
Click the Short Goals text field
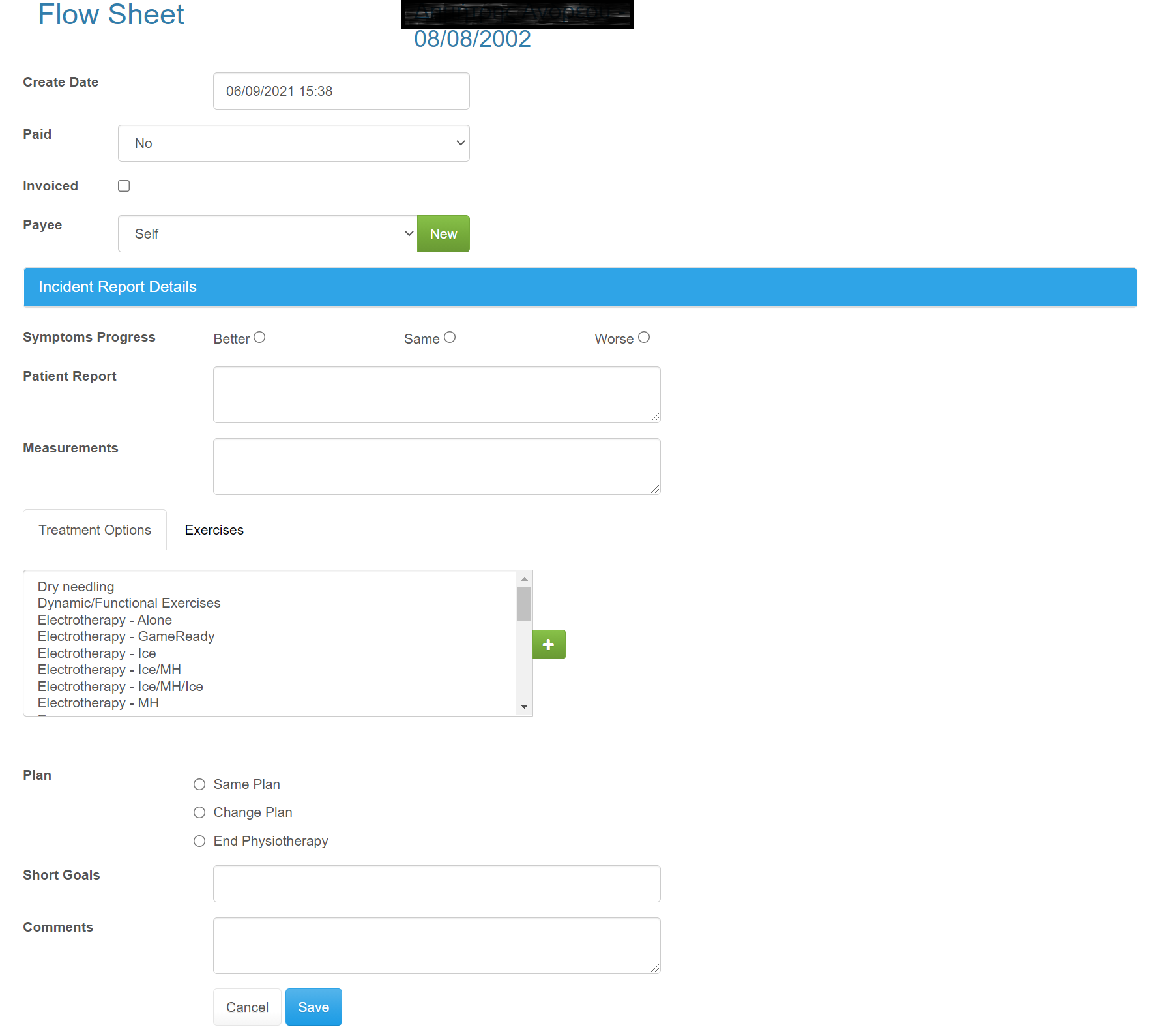point(436,883)
